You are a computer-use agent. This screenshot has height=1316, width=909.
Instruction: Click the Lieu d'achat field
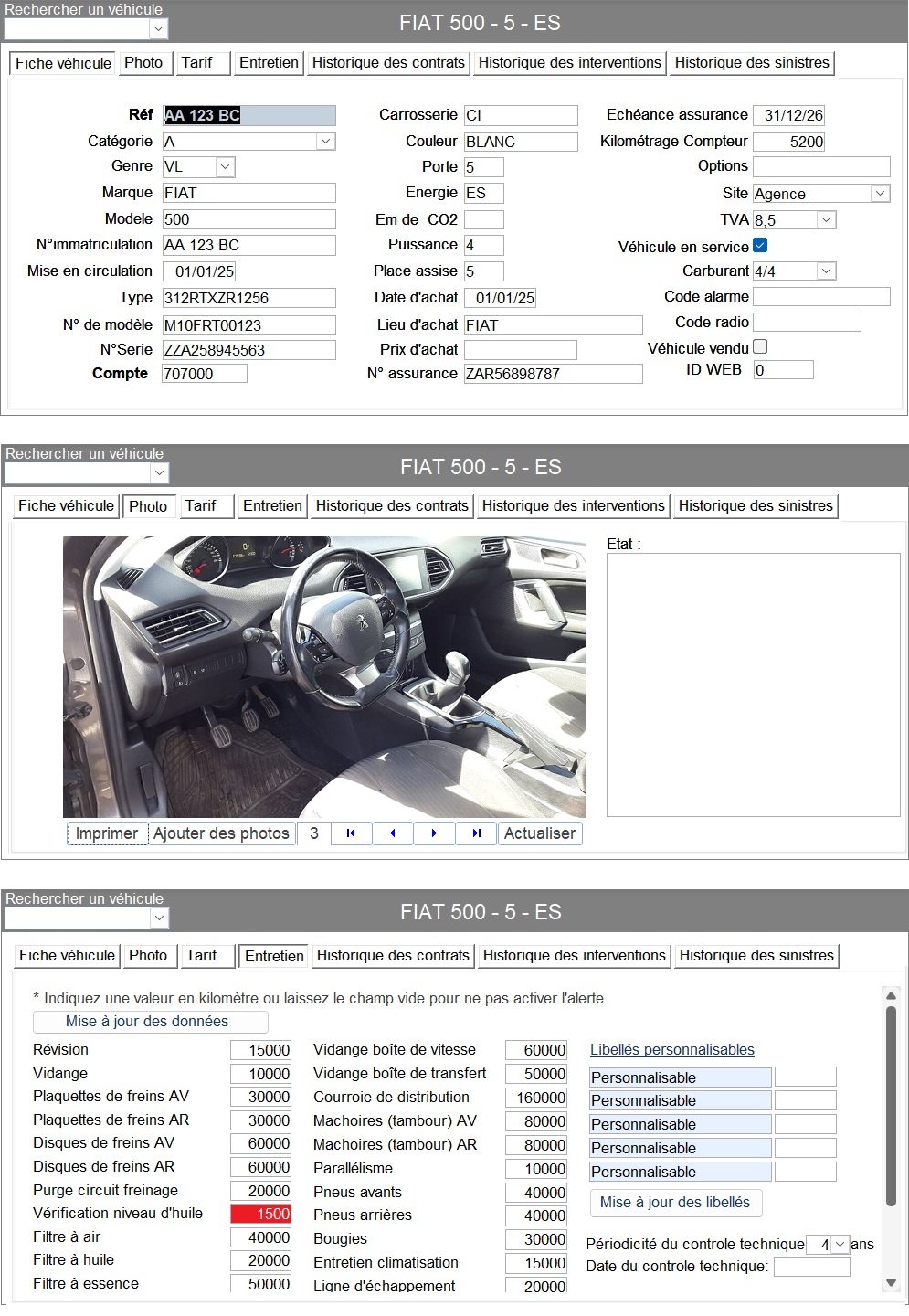[554, 325]
